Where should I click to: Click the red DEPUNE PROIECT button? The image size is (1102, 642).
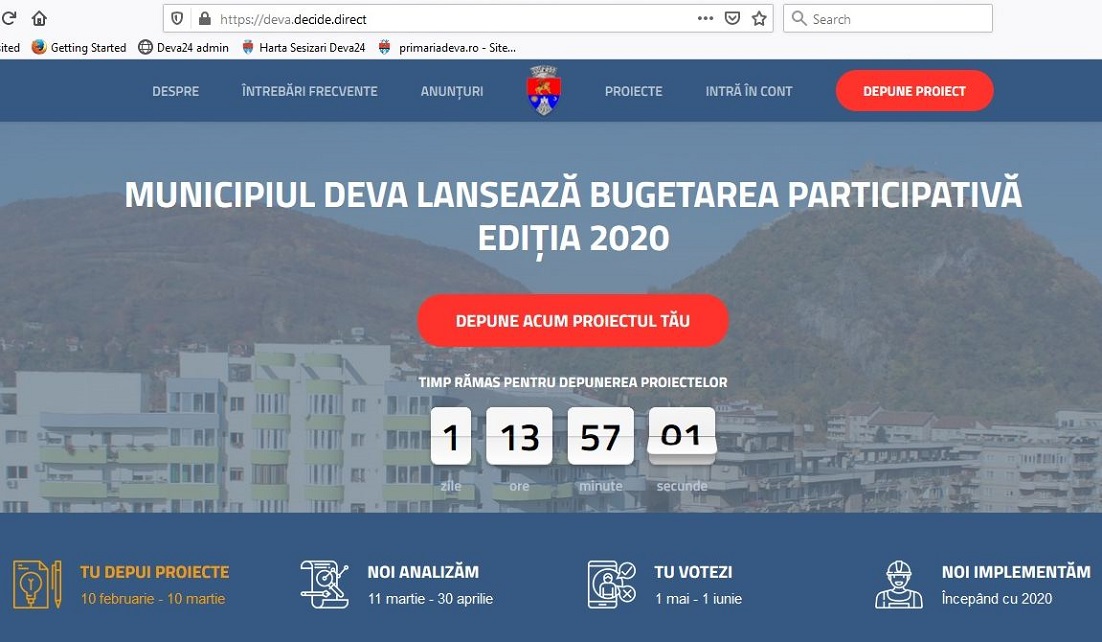[x=914, y=91]
